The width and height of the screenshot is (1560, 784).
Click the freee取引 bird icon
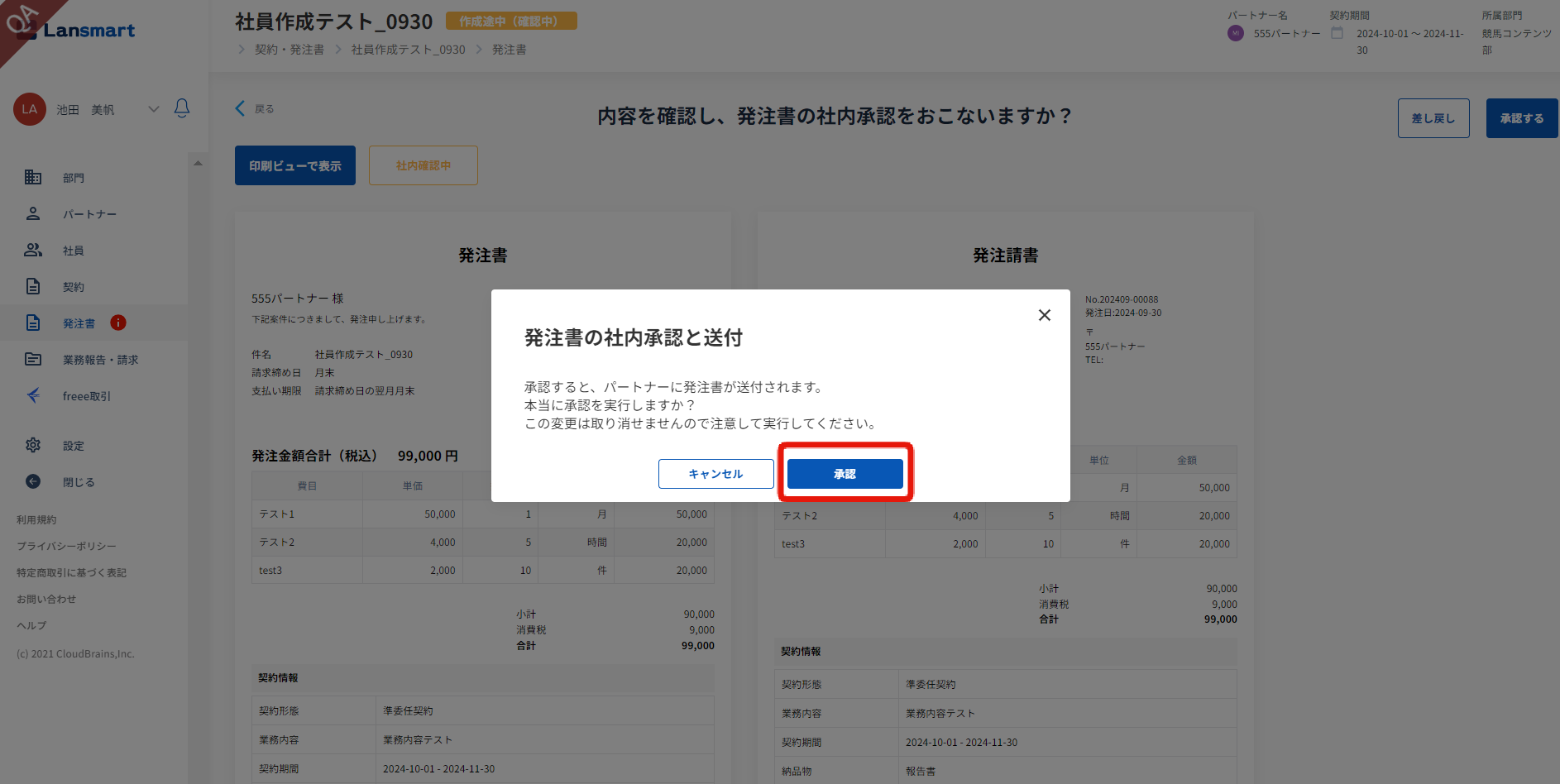click(x=33, y=395)
